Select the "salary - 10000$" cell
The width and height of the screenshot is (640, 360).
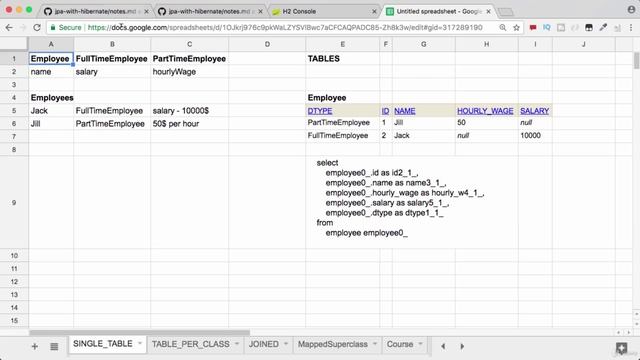[189, 111]
